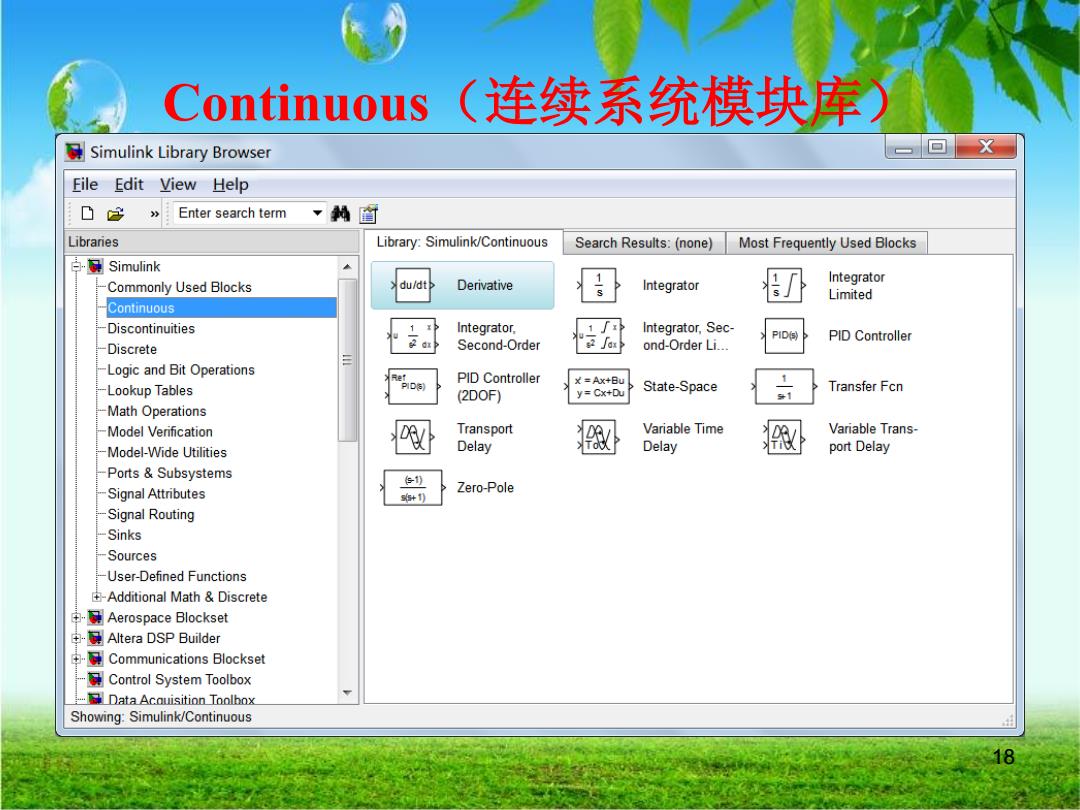Image resolution: width=1080 pixels, height=810 pixels.
Task: Select the Model Verification entry
Action: point(160,432)
